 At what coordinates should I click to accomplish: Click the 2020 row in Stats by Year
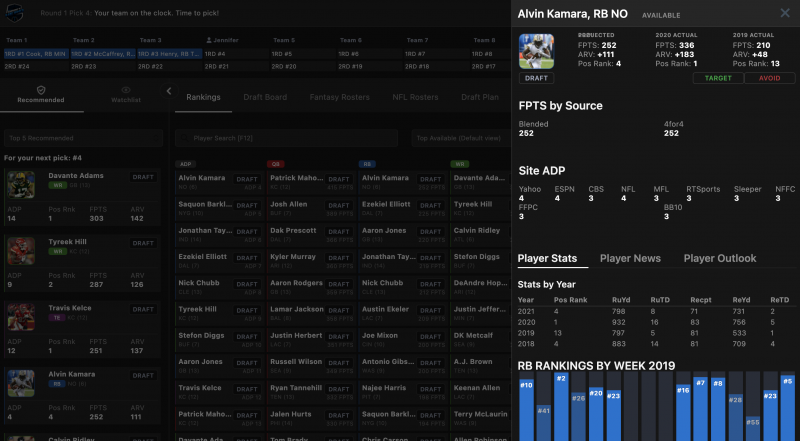coord(655,322)
